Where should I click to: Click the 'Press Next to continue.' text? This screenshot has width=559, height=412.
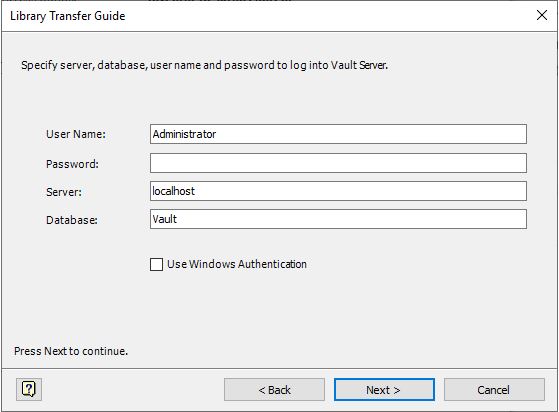click(71, 351)
